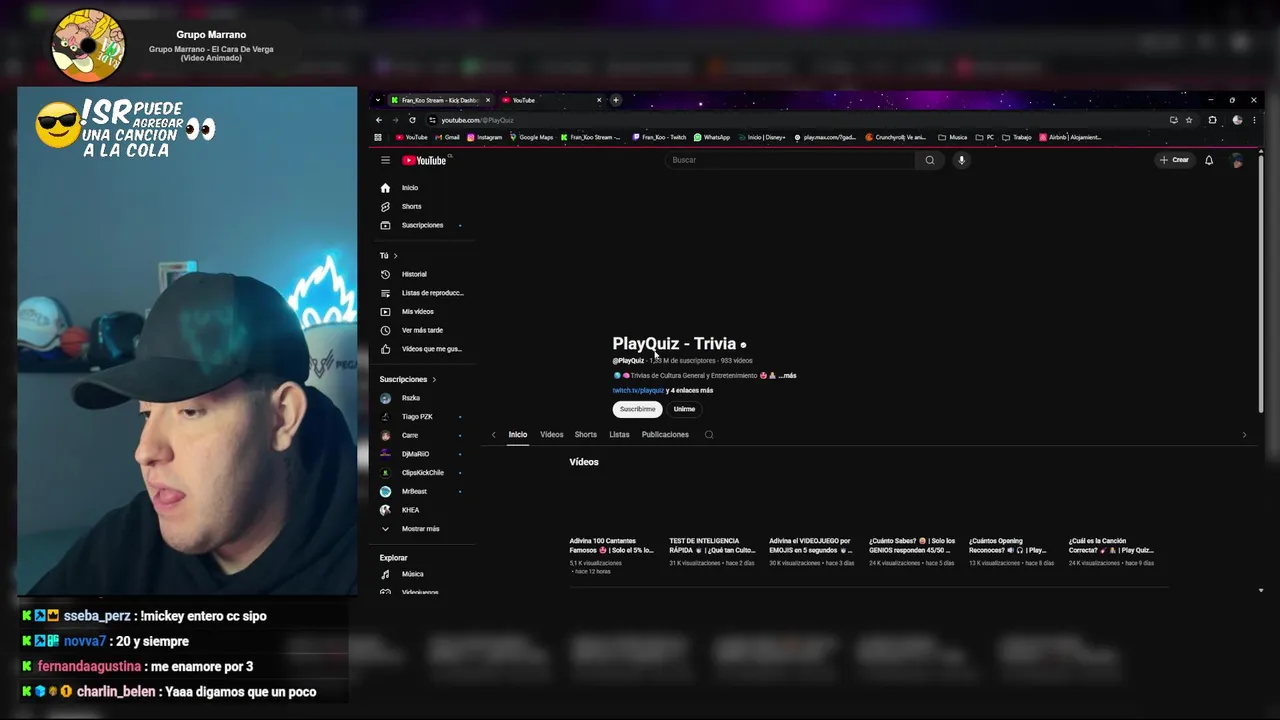
Task: Open the Gmail bookmark
Action: [x=447, y=137]
